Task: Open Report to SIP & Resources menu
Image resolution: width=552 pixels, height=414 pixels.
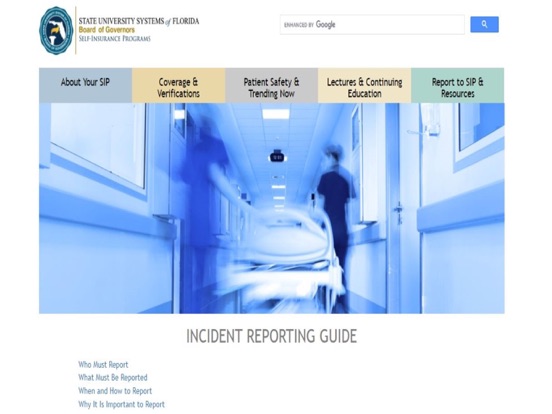Action: 457,85
